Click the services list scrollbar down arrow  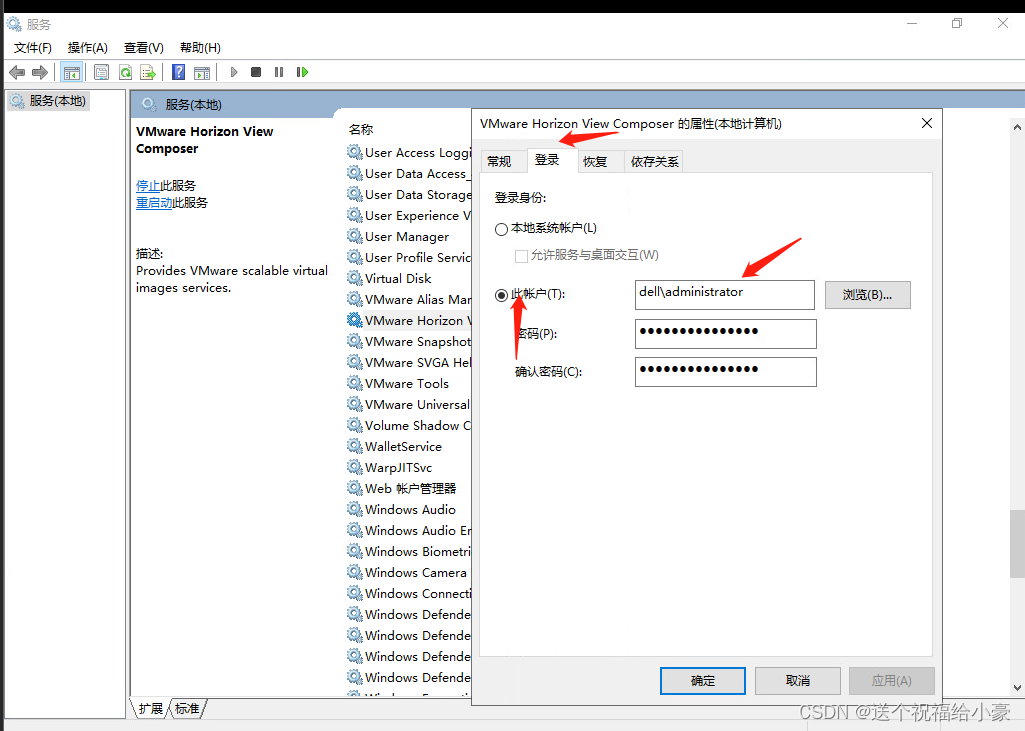pyautogui.click(x=1017, y=688)
